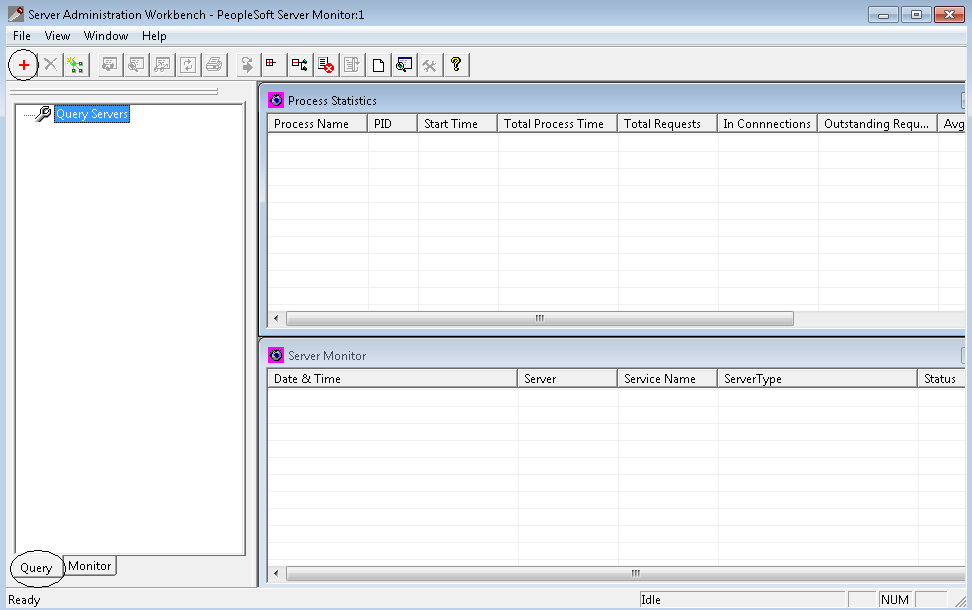Click the crossed hammer and wrench icon
Screen dimensions: 972x610
pos(430,64)
